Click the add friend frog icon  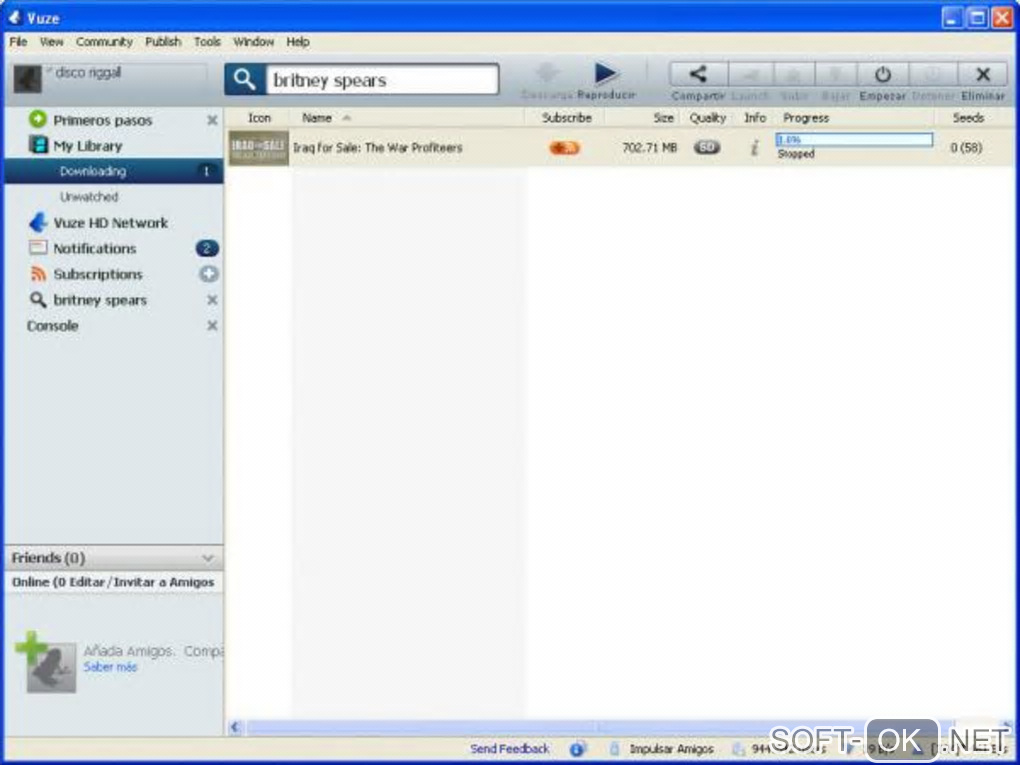[x=46, y=662]
